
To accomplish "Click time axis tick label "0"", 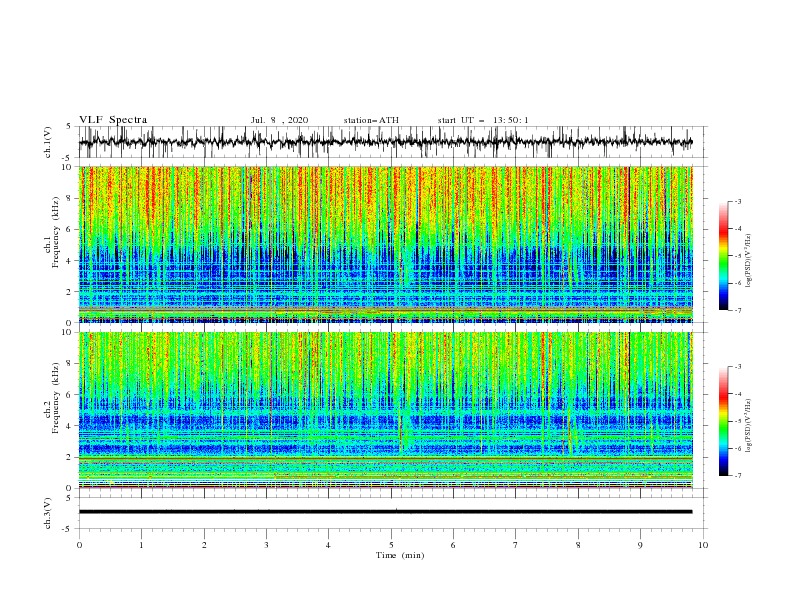I will click(79, 545).
